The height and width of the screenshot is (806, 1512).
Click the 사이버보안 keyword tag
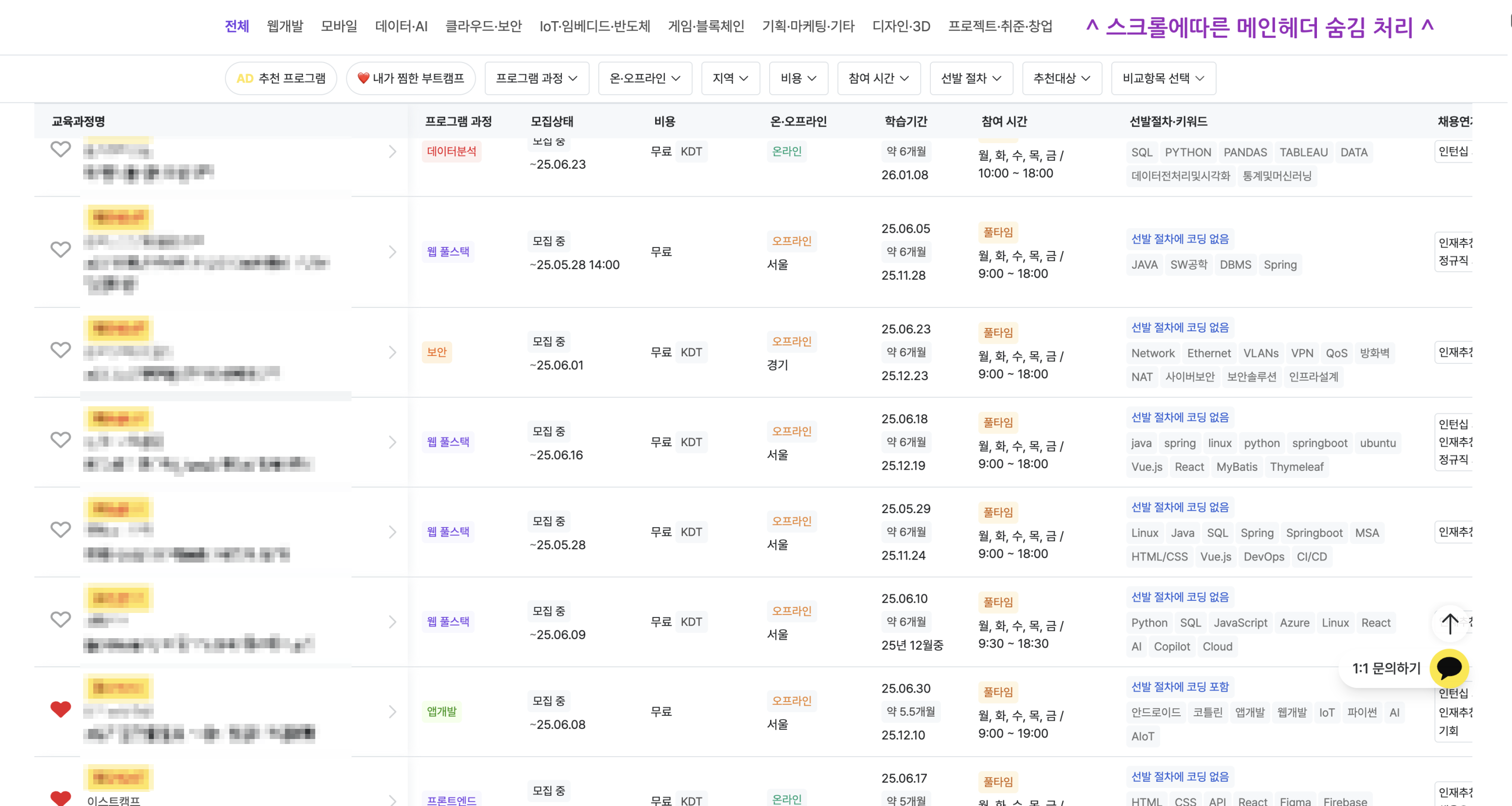(1189, 377)
